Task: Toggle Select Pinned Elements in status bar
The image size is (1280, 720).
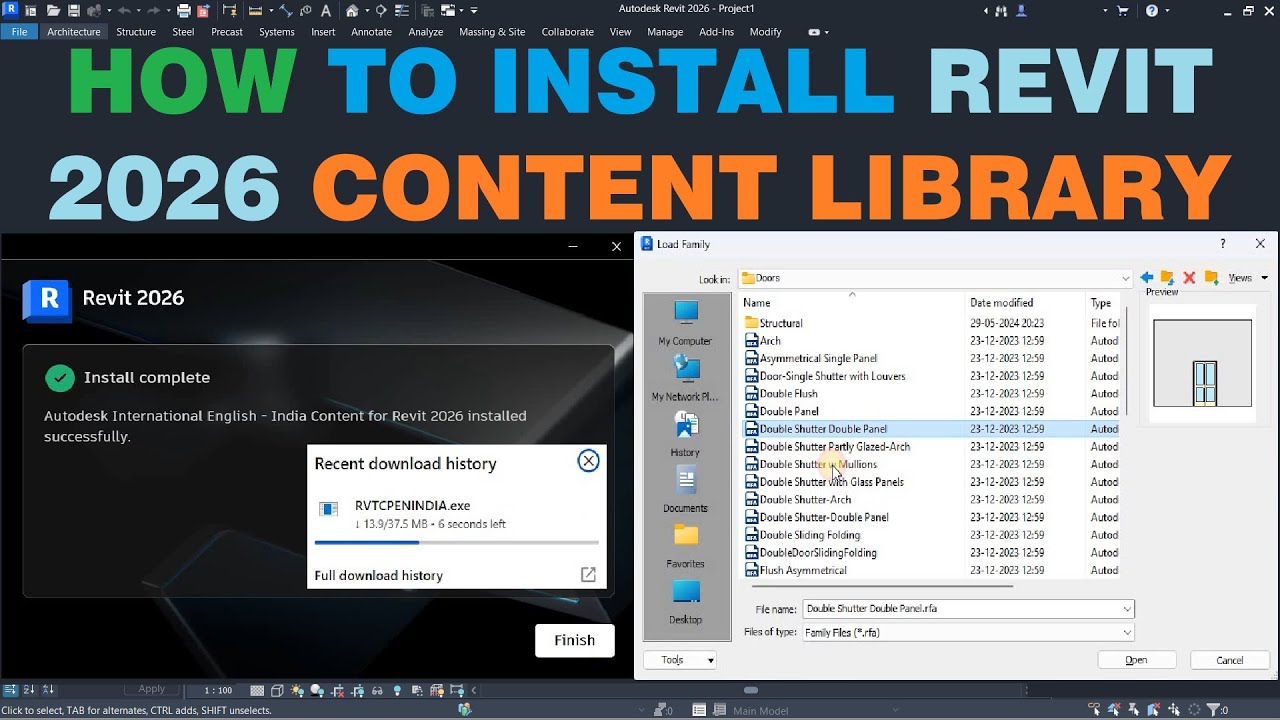Action: coord(1134,710)
